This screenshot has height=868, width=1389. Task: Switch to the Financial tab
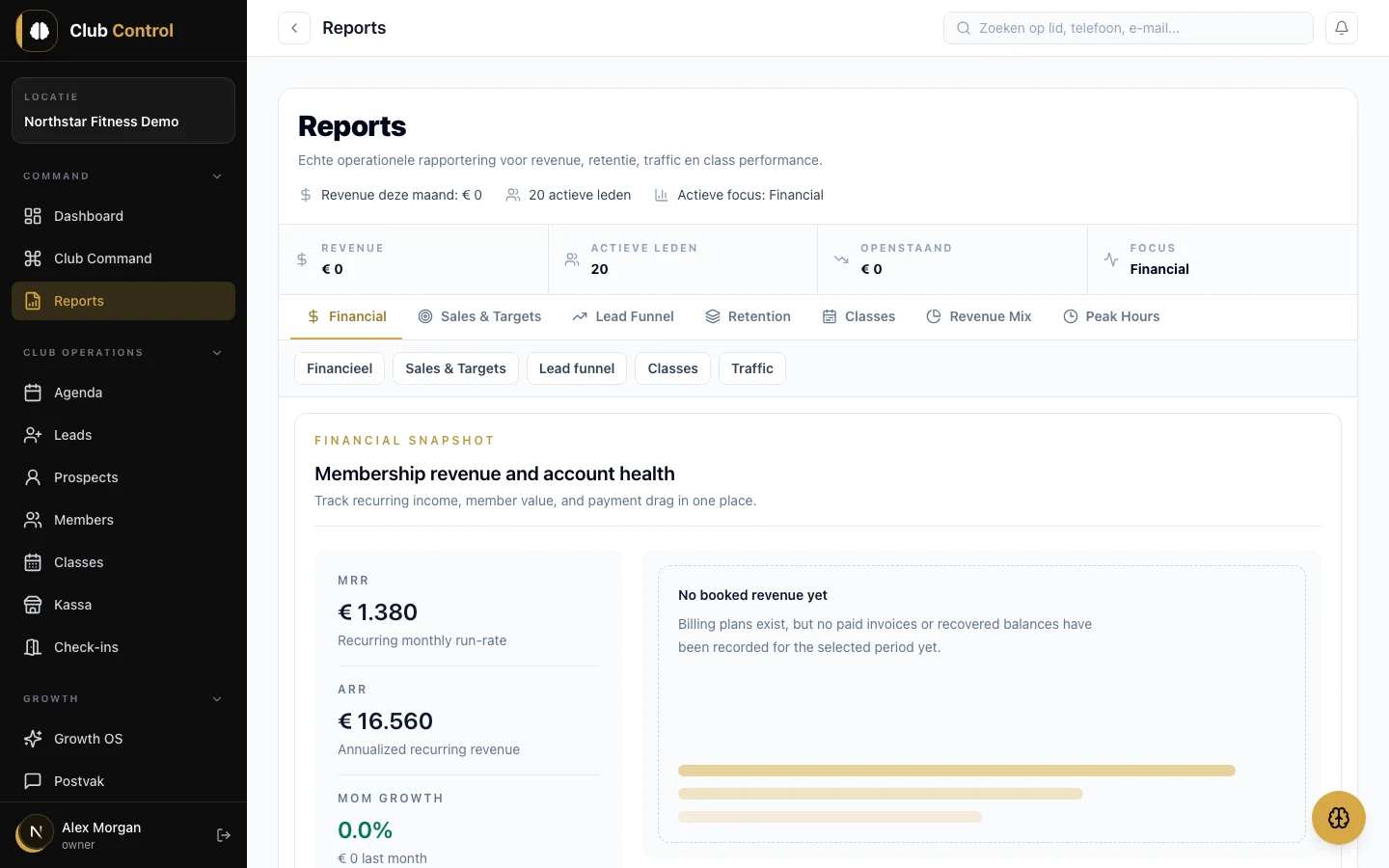346,316
